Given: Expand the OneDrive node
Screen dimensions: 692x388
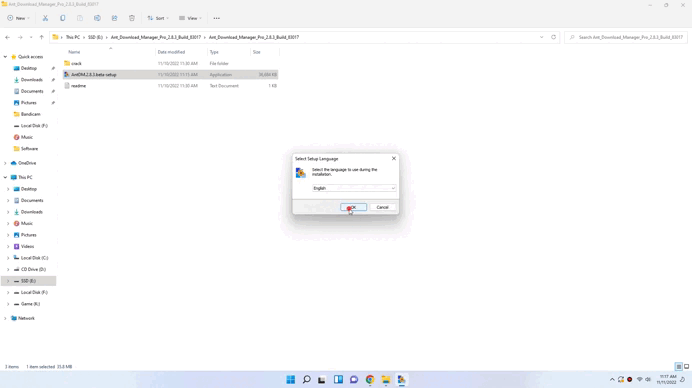Looking at the screenshot, I should tap(5, 163).
